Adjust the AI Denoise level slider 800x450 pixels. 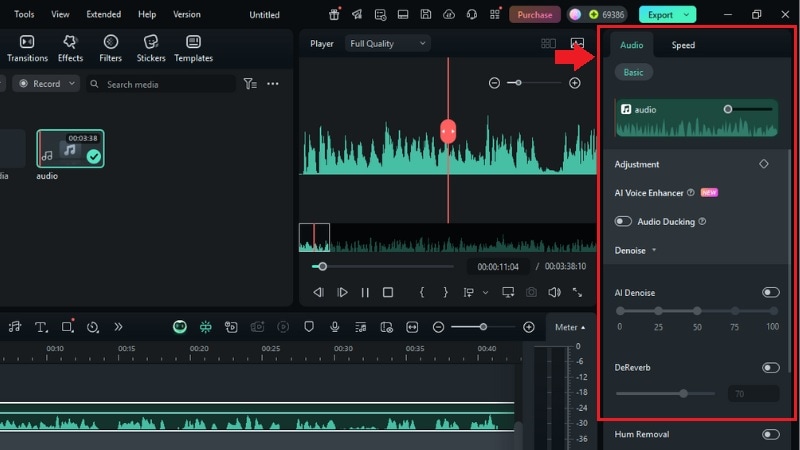[697, 311]
